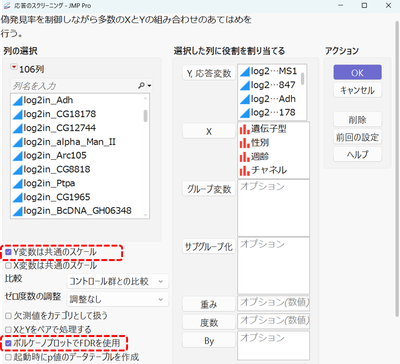Open the ゼロ度数の調整 dropdown

click(117, 299)
